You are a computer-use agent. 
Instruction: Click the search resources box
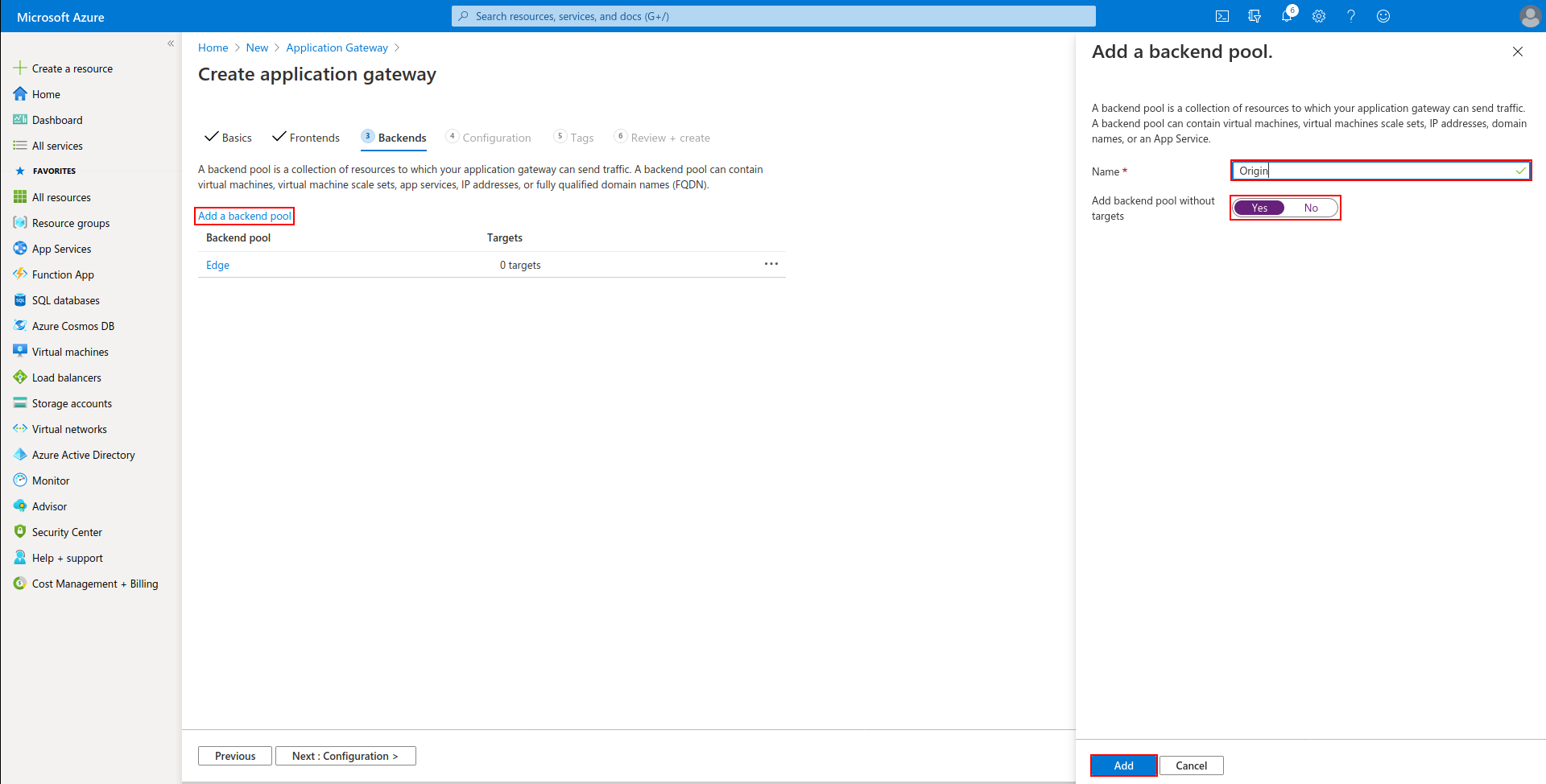pos(773,16)
